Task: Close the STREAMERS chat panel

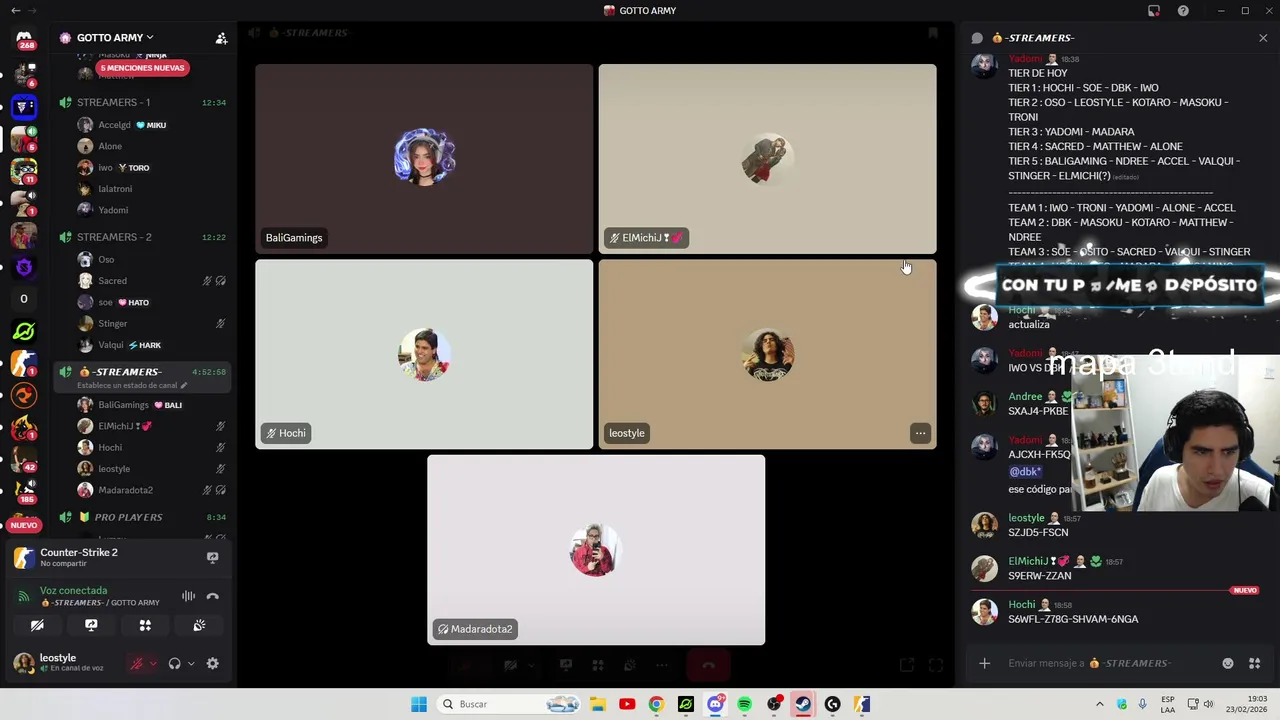Action: [x=1263, y=38]
